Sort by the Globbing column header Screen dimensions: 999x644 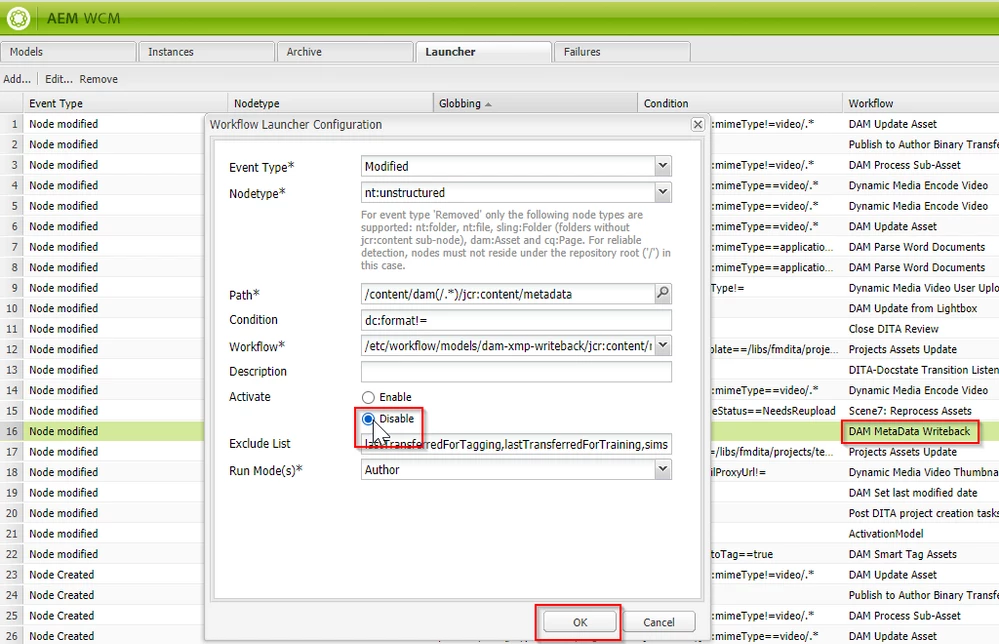(x=535, y=103)
